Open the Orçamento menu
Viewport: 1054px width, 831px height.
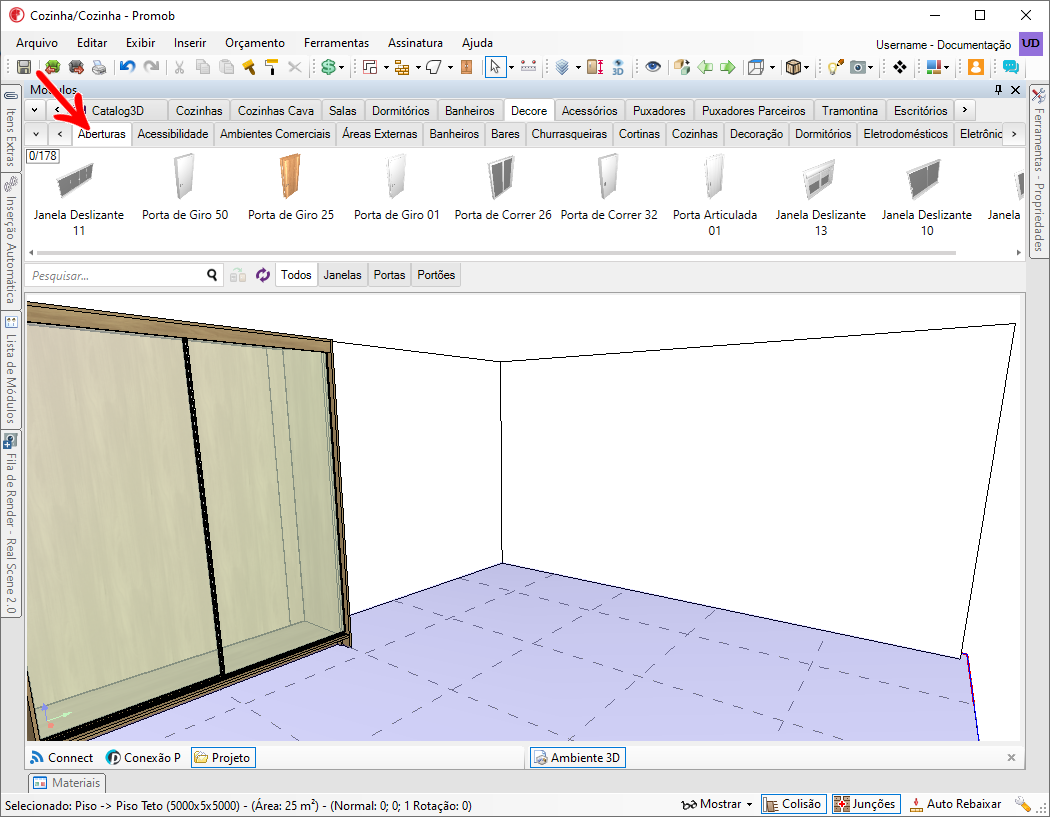click(255, 42)
